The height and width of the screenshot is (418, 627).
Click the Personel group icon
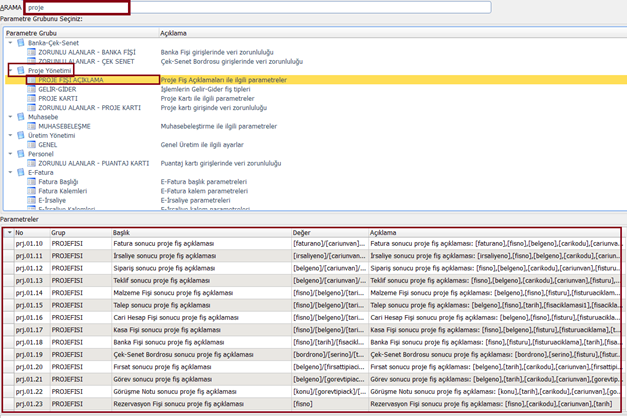21,153
